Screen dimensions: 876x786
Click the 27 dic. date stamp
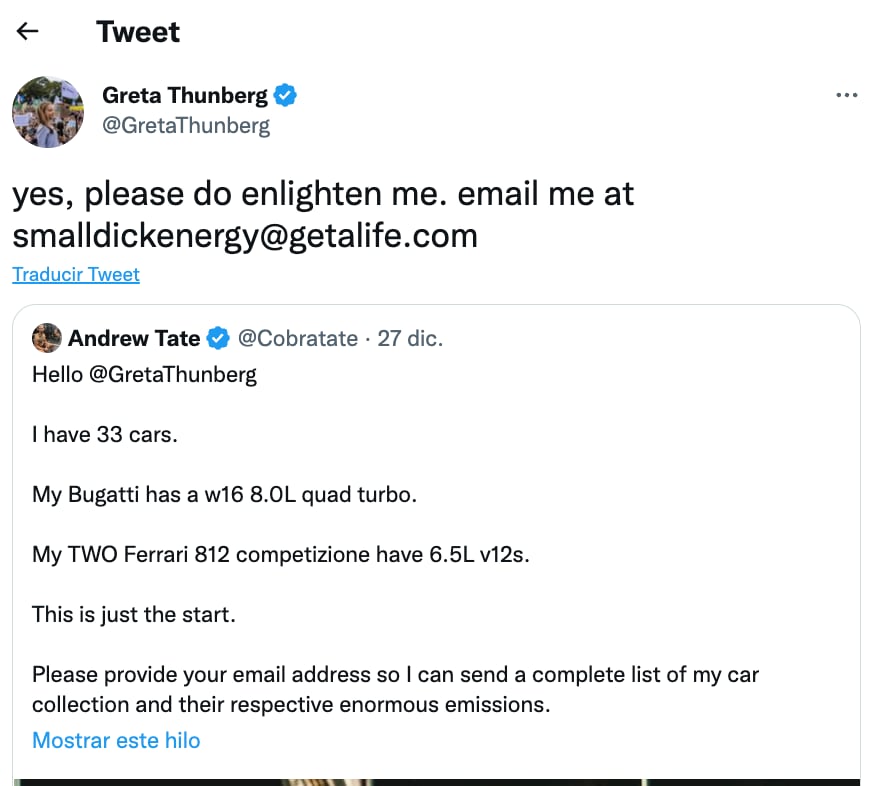[410, 338]
